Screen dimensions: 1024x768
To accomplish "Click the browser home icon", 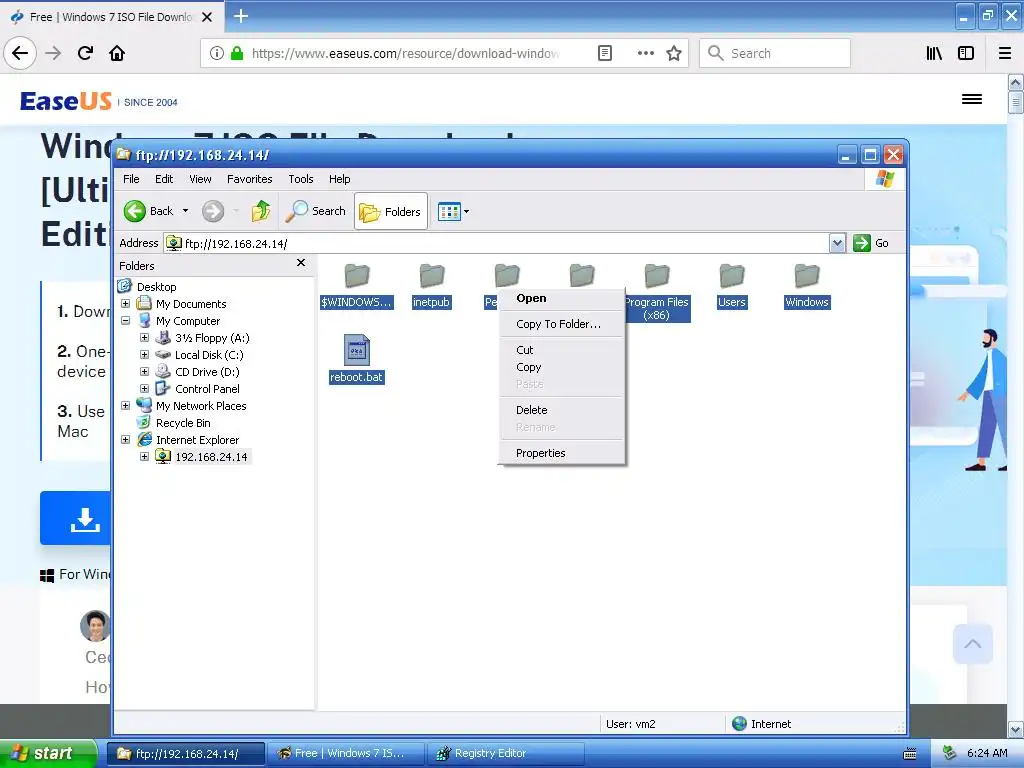I will (x=117, y=53).
